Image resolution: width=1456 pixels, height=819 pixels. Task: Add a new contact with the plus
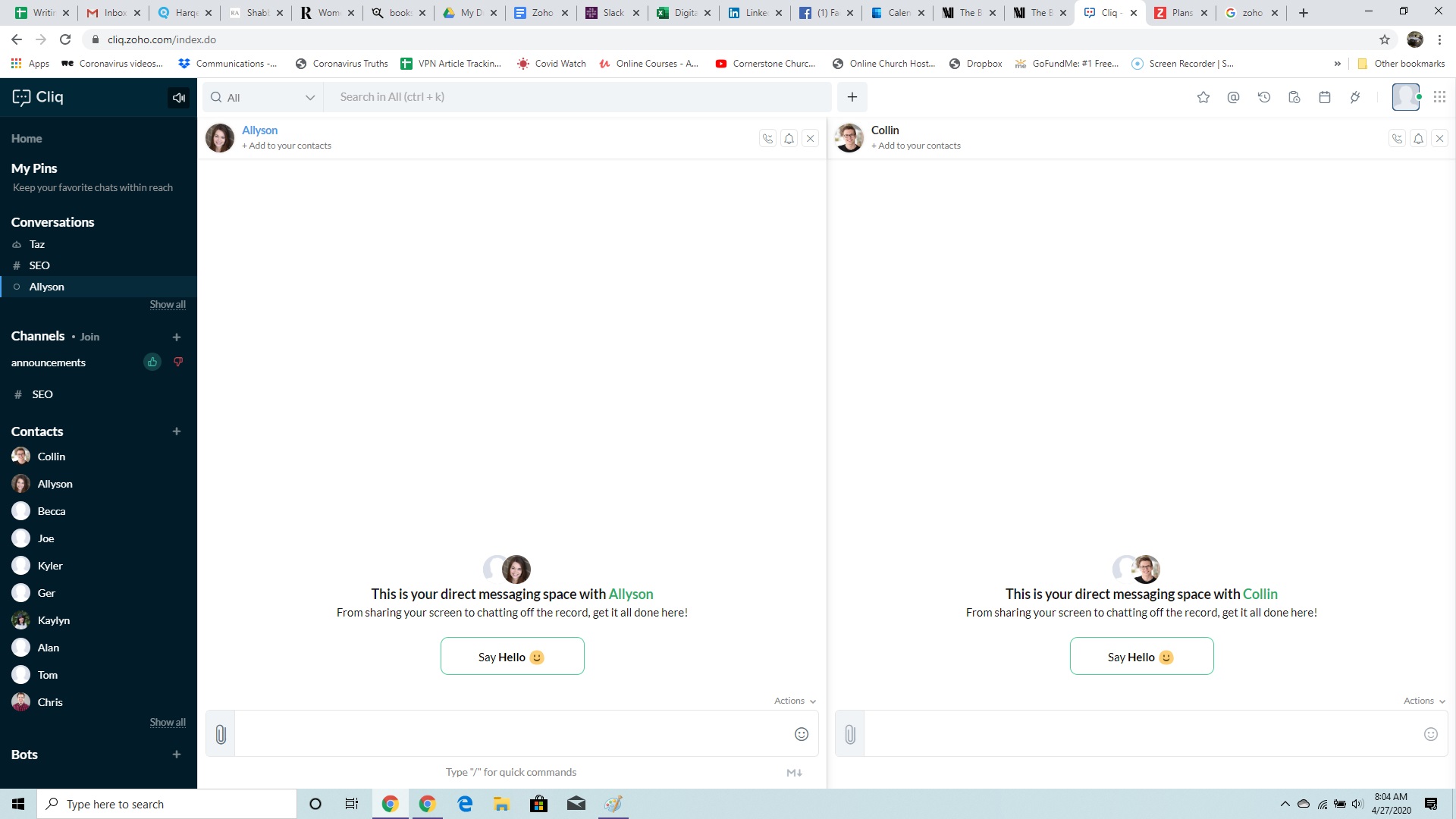pos(177,431)
